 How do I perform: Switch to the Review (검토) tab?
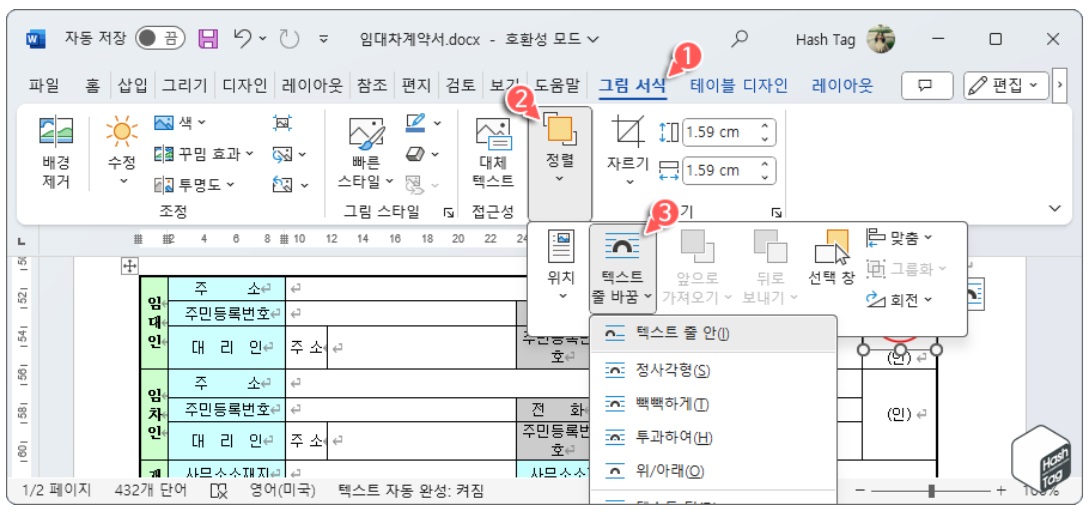pyautogui.click(x=461, y=86)
